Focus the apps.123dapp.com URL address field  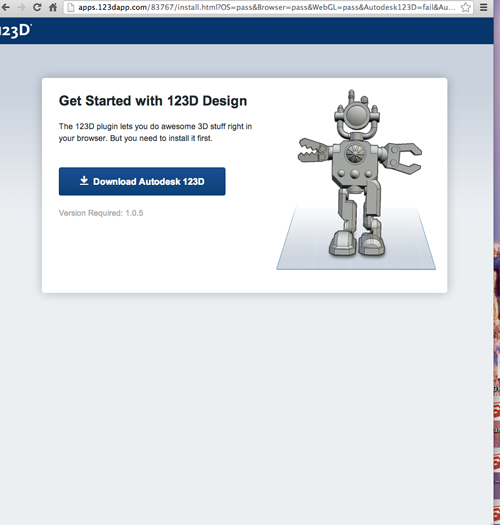[x=267, y=7]
